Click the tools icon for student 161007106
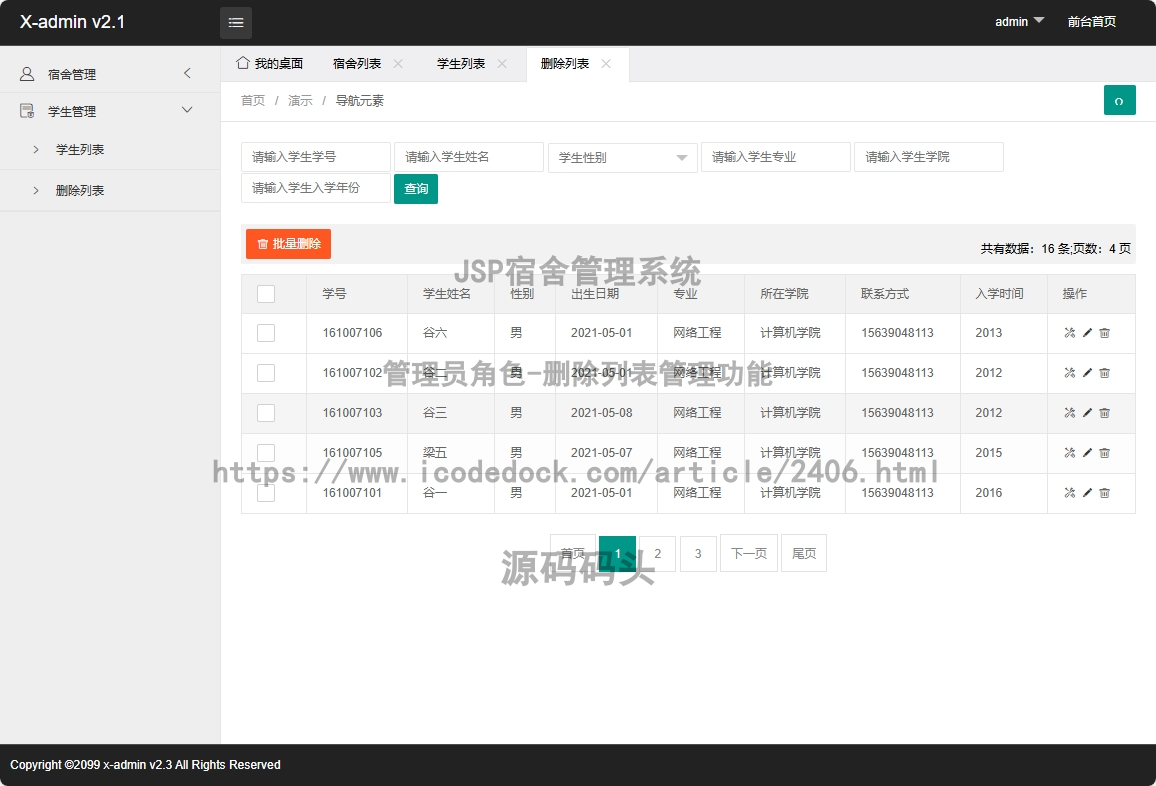The width and height of the screenshot is (1156, 786). click(1070, 333)
